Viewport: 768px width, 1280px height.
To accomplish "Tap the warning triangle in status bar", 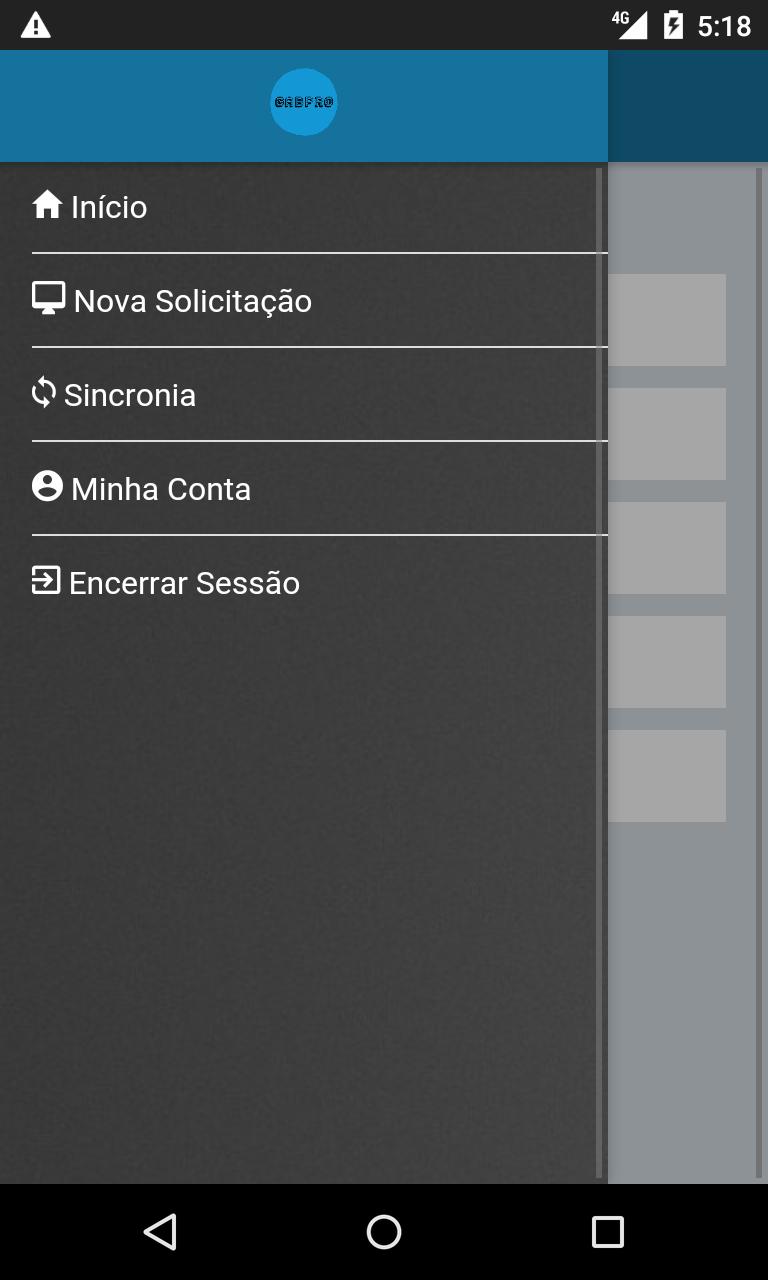I will click(x=36, y=25).
